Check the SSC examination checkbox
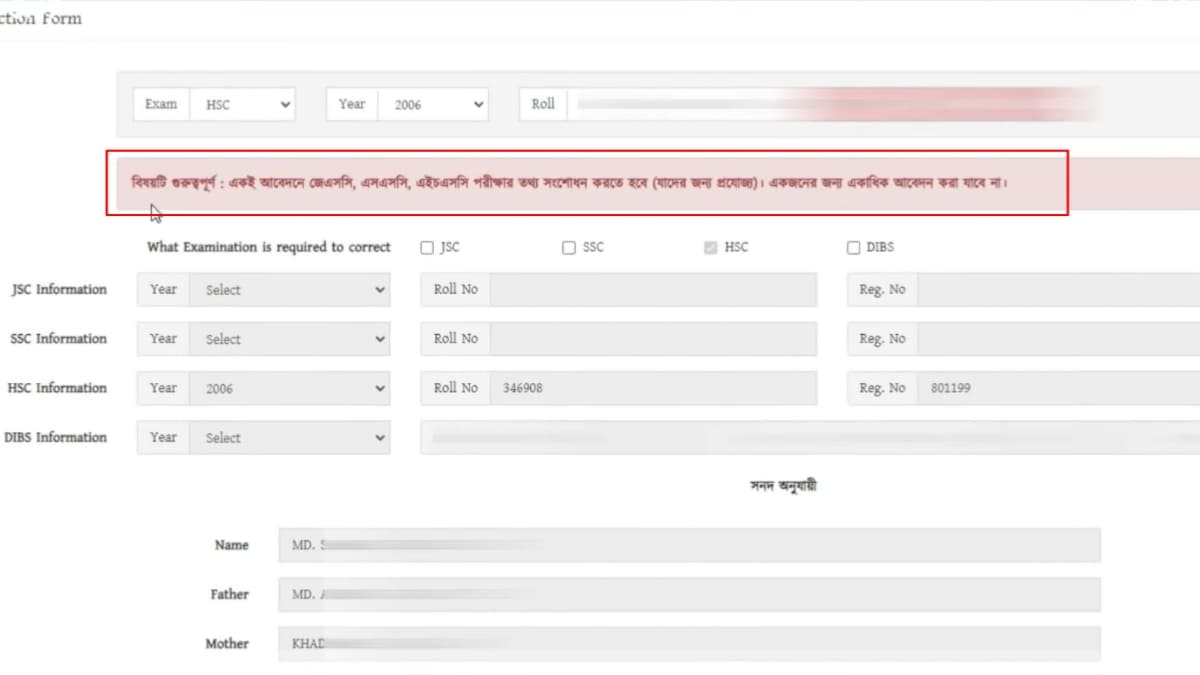 [569, 247]
